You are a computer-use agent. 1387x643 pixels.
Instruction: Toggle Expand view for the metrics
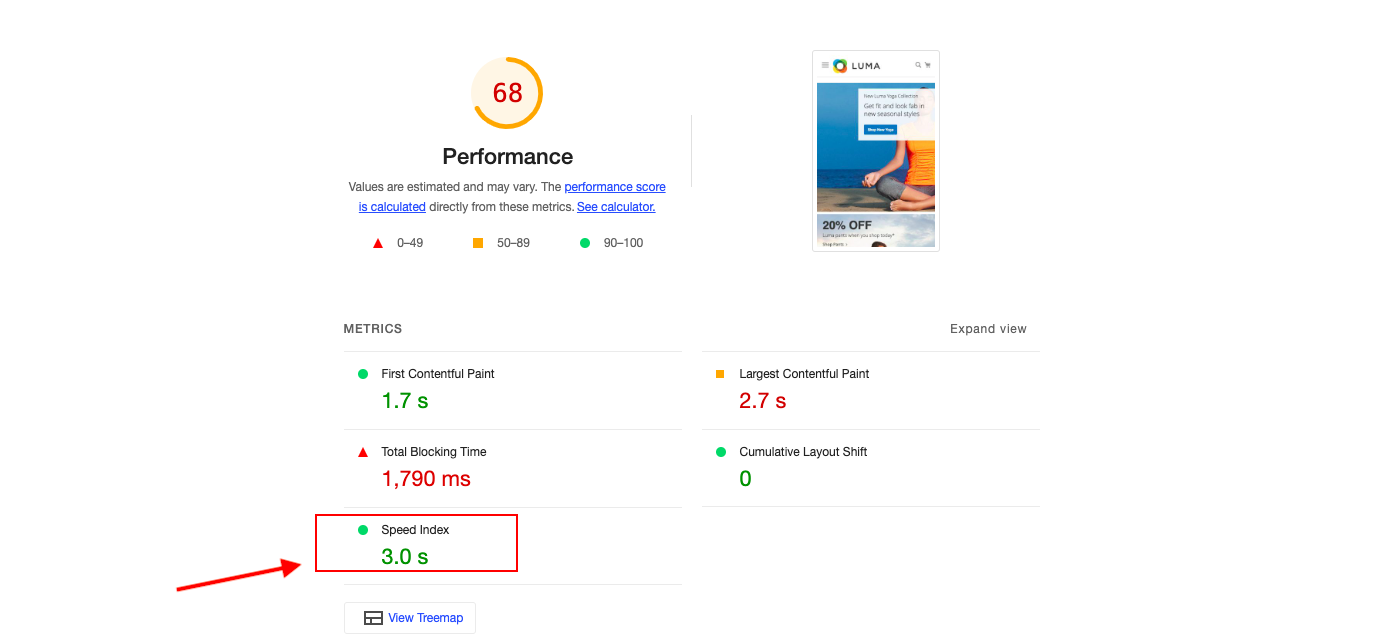point(988,329)
